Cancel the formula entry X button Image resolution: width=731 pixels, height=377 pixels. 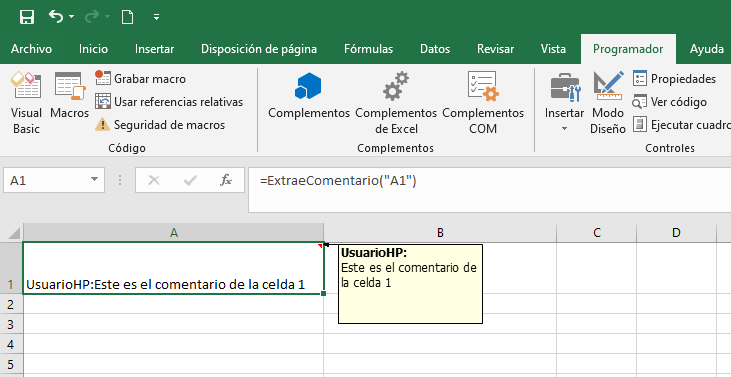click(x=154, y=180)
